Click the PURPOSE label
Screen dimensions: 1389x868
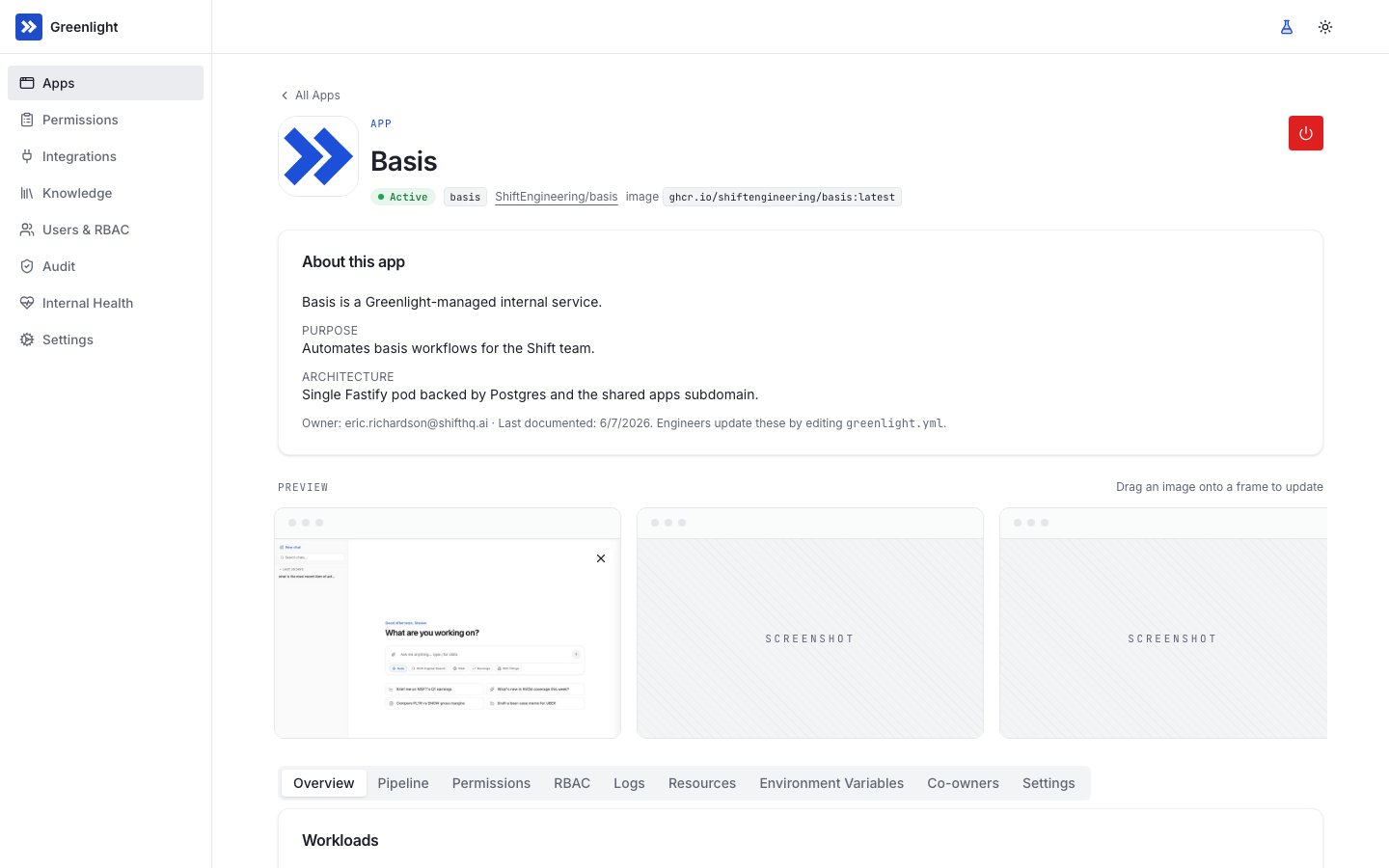330,331
